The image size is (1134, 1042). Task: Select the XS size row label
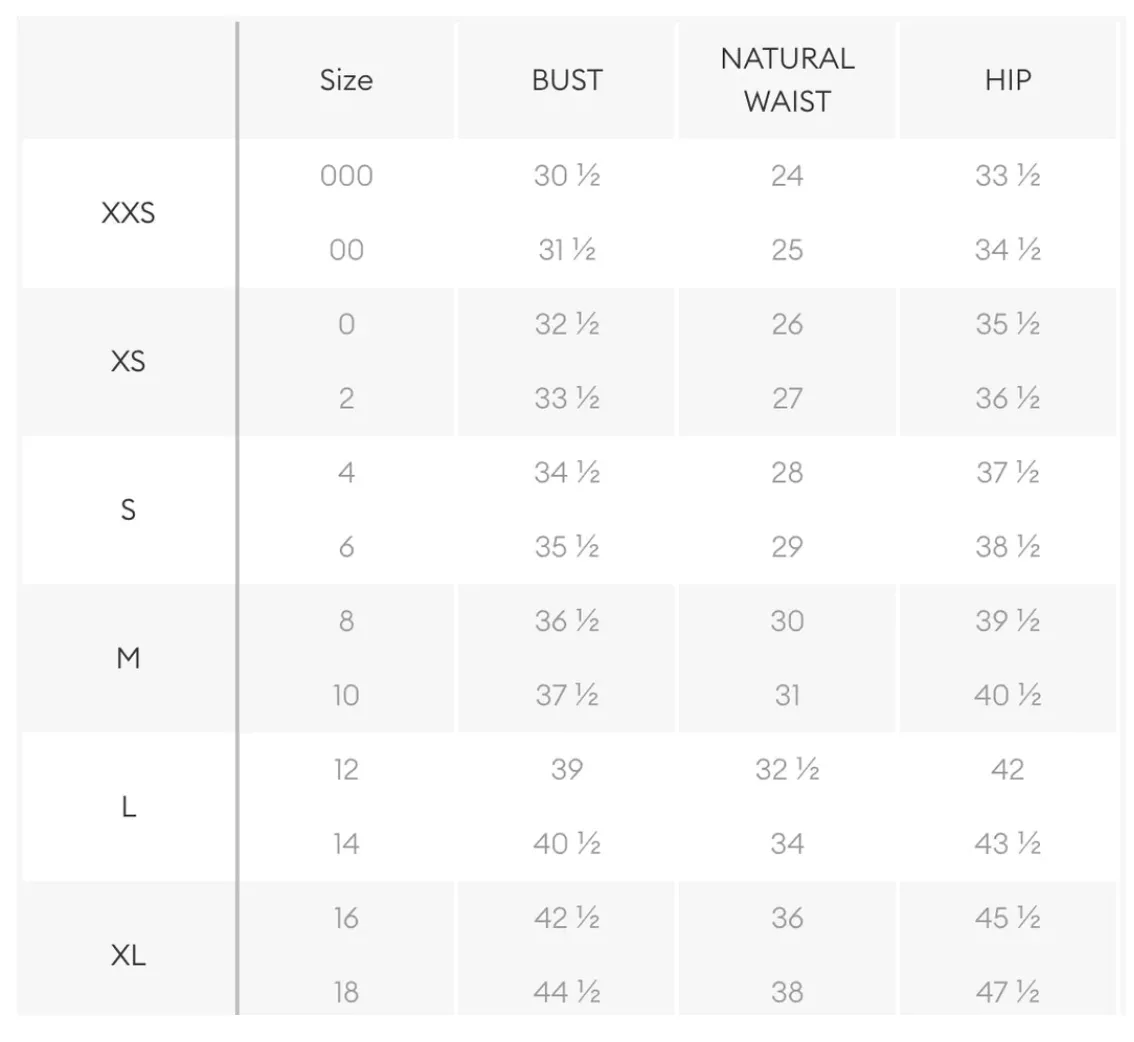click(x=128, y=362)
